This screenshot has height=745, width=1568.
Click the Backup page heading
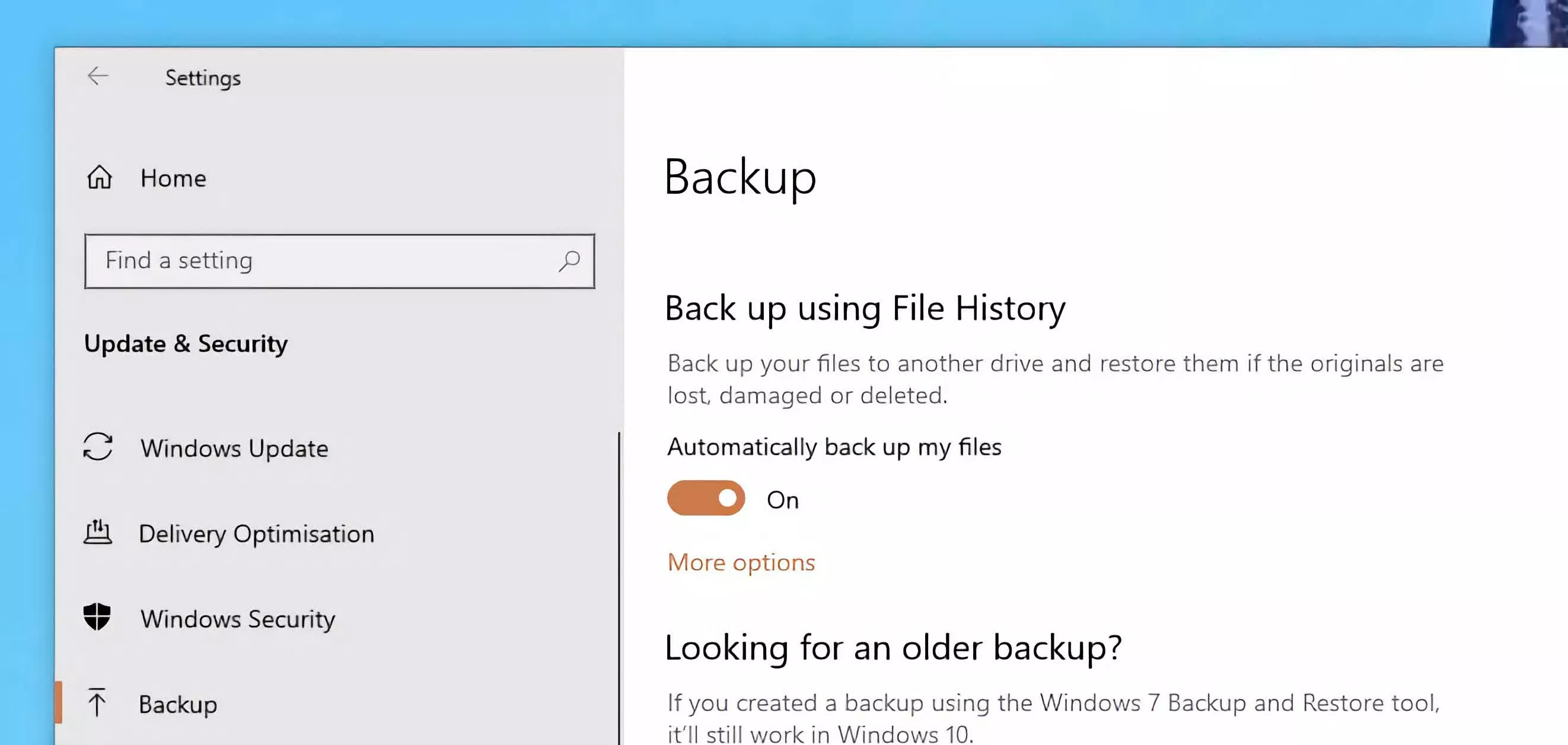[740, 177]
